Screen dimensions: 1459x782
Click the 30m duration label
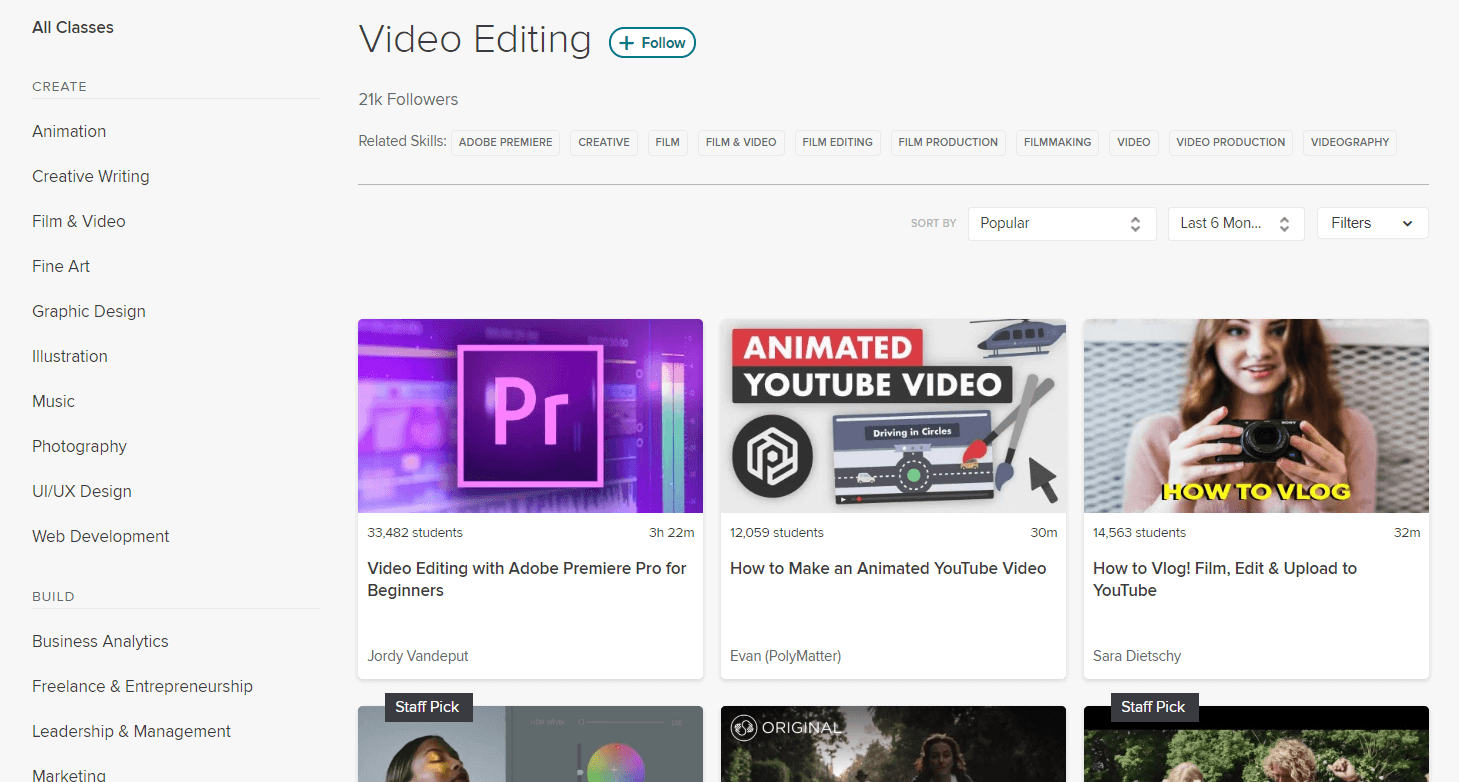click(x=1044, y=533)
